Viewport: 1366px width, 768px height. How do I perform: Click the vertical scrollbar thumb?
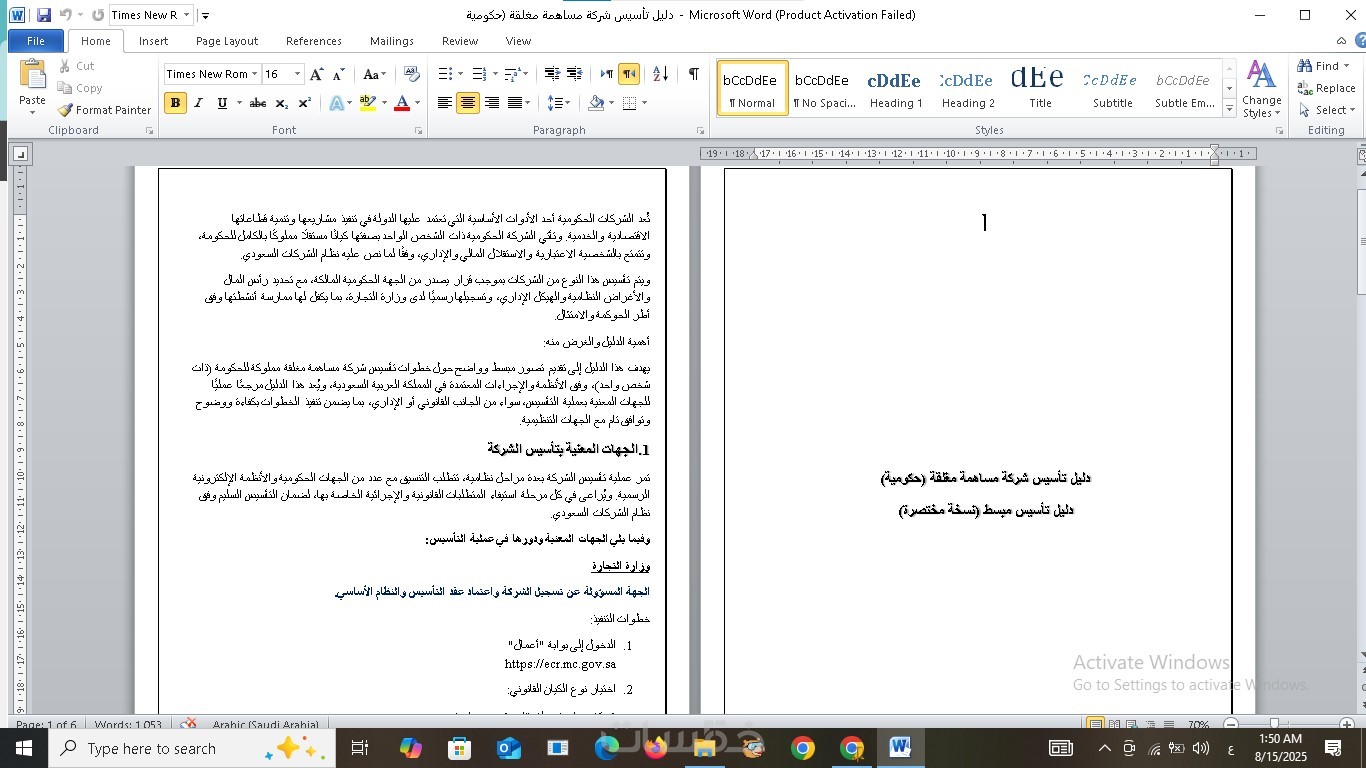[x=1361, y=240]
